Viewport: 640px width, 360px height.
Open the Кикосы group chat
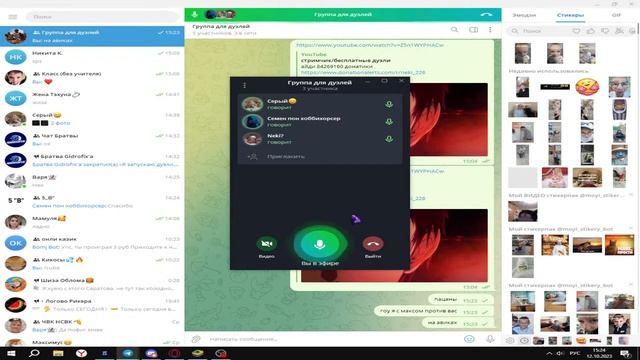tap(92, 264)
